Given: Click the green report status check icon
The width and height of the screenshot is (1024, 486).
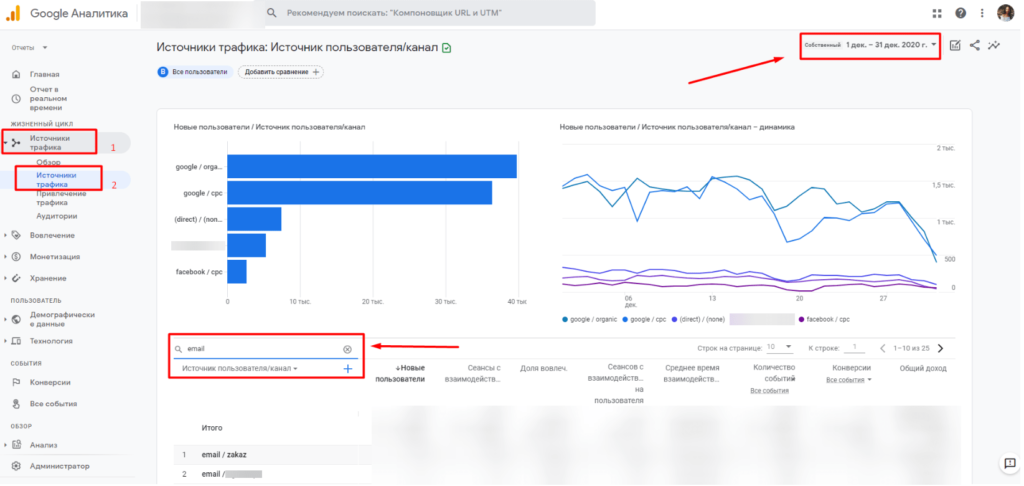Looking at the screenshot, I should point(447,48).
